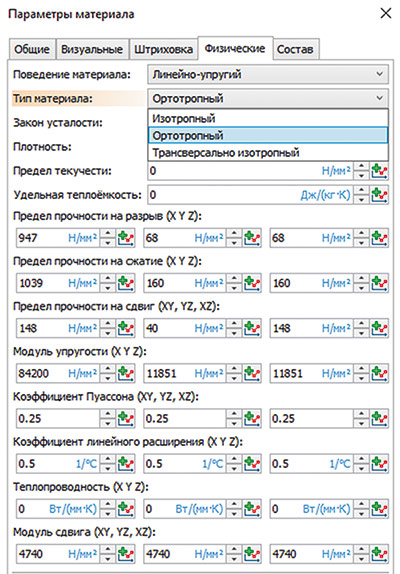Decrease compression strength X 1039 stepper
Image resolution: width=400 pixels, height=574 pixels.
tap(108, 288)
